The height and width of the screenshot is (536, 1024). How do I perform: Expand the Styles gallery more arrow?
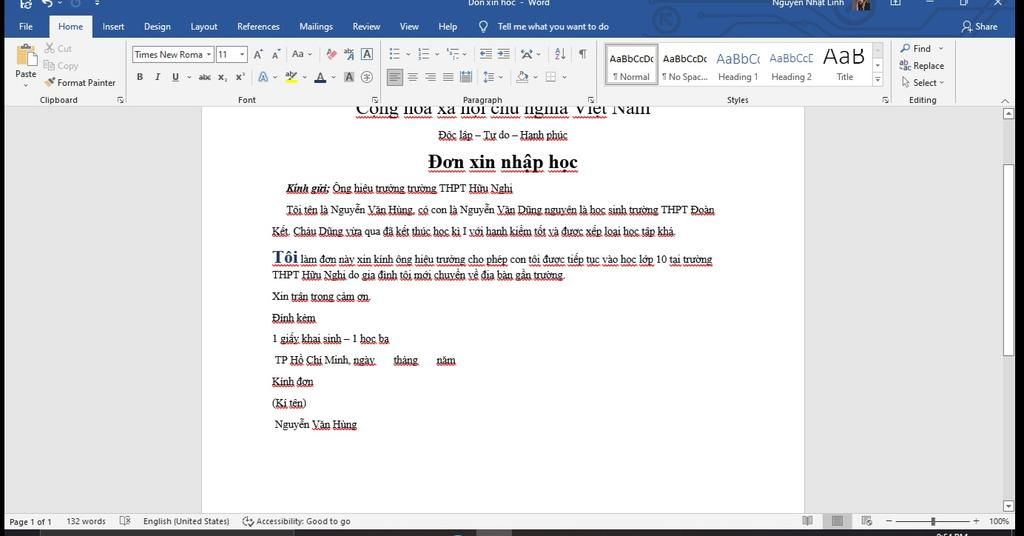pyautogui.click(x=878, y=80)
